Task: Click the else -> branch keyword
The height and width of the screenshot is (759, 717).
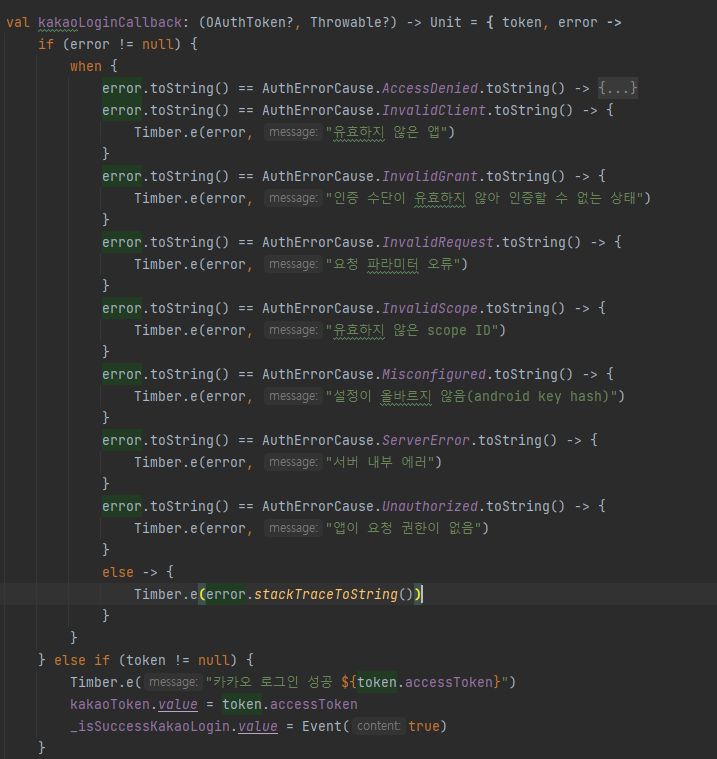Action: pos(118,572)
